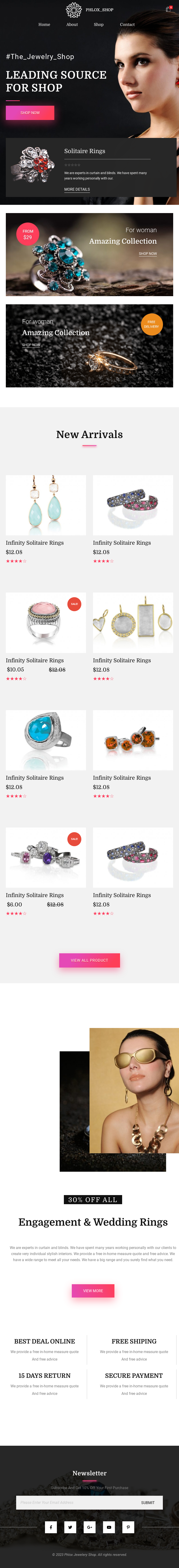The image size is (179, 1568).
Task: Open the Google Plus social icon
Action: (89, 1527)
